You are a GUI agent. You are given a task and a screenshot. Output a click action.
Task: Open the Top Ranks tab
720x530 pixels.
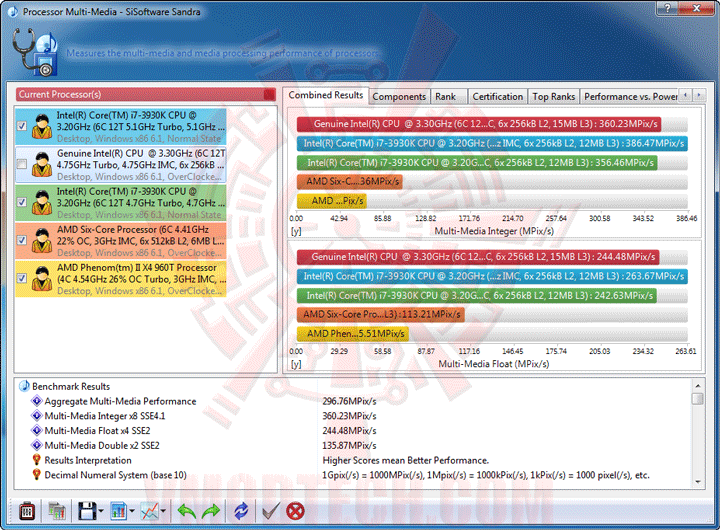pyautogui.click(x=553, y=96)
